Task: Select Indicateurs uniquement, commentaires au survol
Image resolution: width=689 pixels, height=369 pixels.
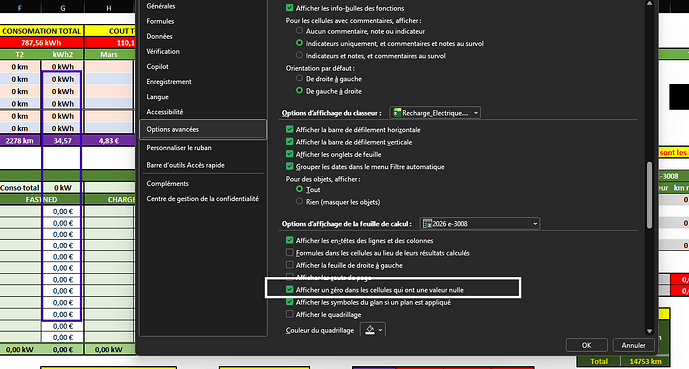Action: pos(299,43)
